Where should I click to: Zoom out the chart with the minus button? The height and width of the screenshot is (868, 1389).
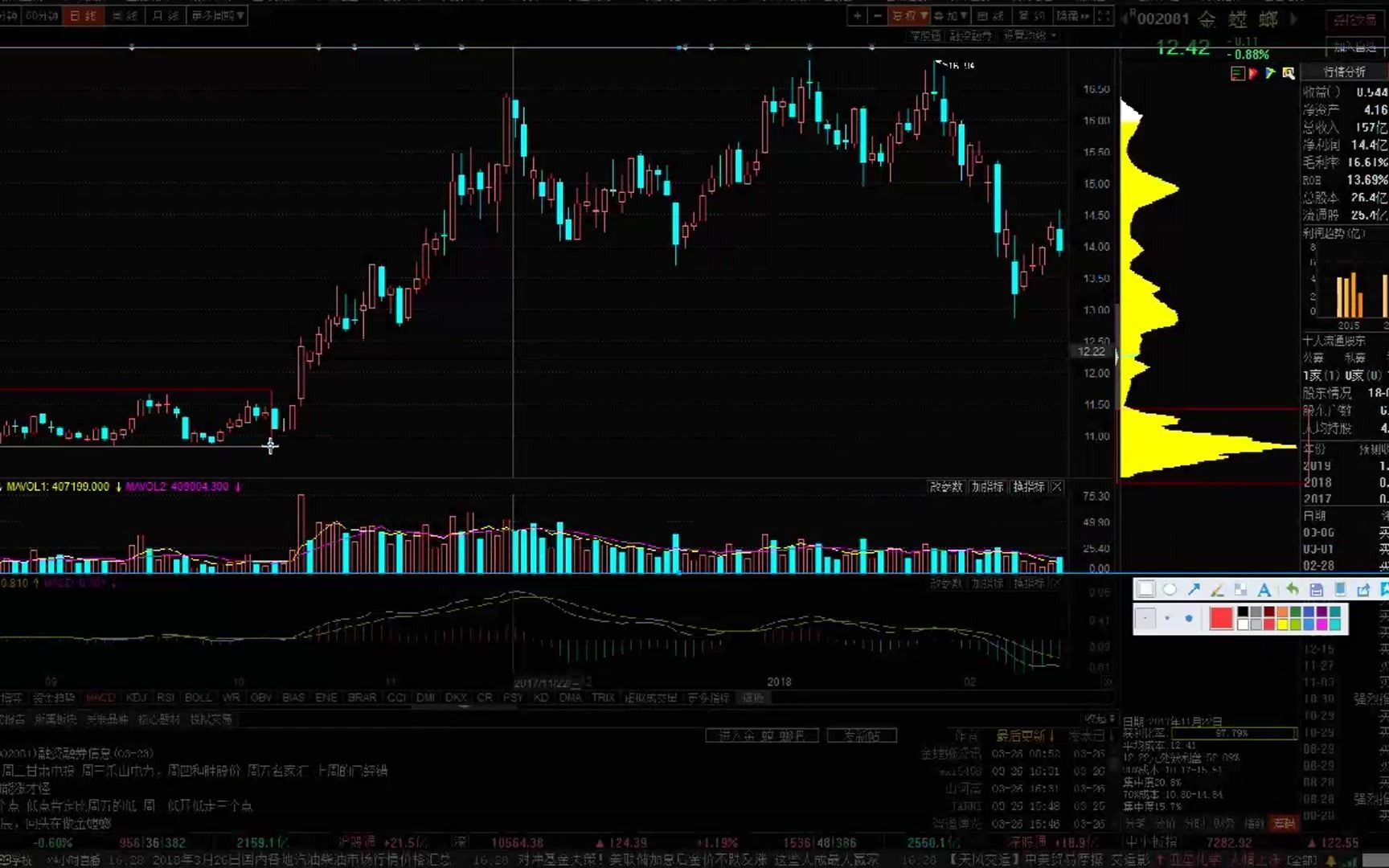point(877,15)
